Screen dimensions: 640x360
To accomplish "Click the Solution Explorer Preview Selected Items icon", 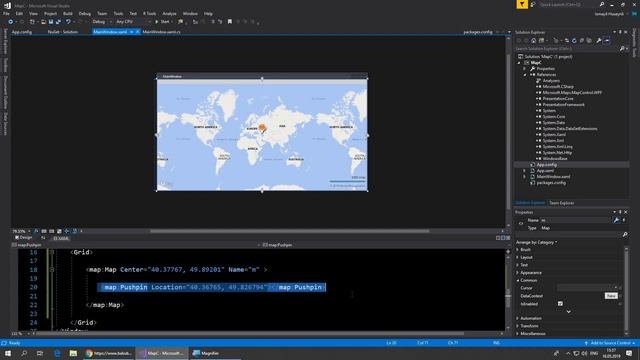I will [x=607, y=40].
